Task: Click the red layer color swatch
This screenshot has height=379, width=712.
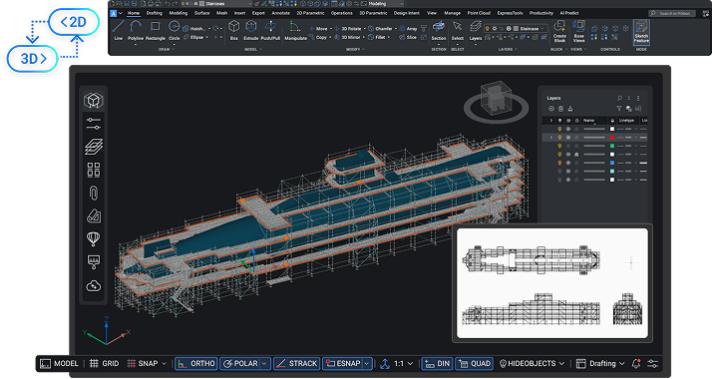Action: pyautogui.click(x=612, y=138)
